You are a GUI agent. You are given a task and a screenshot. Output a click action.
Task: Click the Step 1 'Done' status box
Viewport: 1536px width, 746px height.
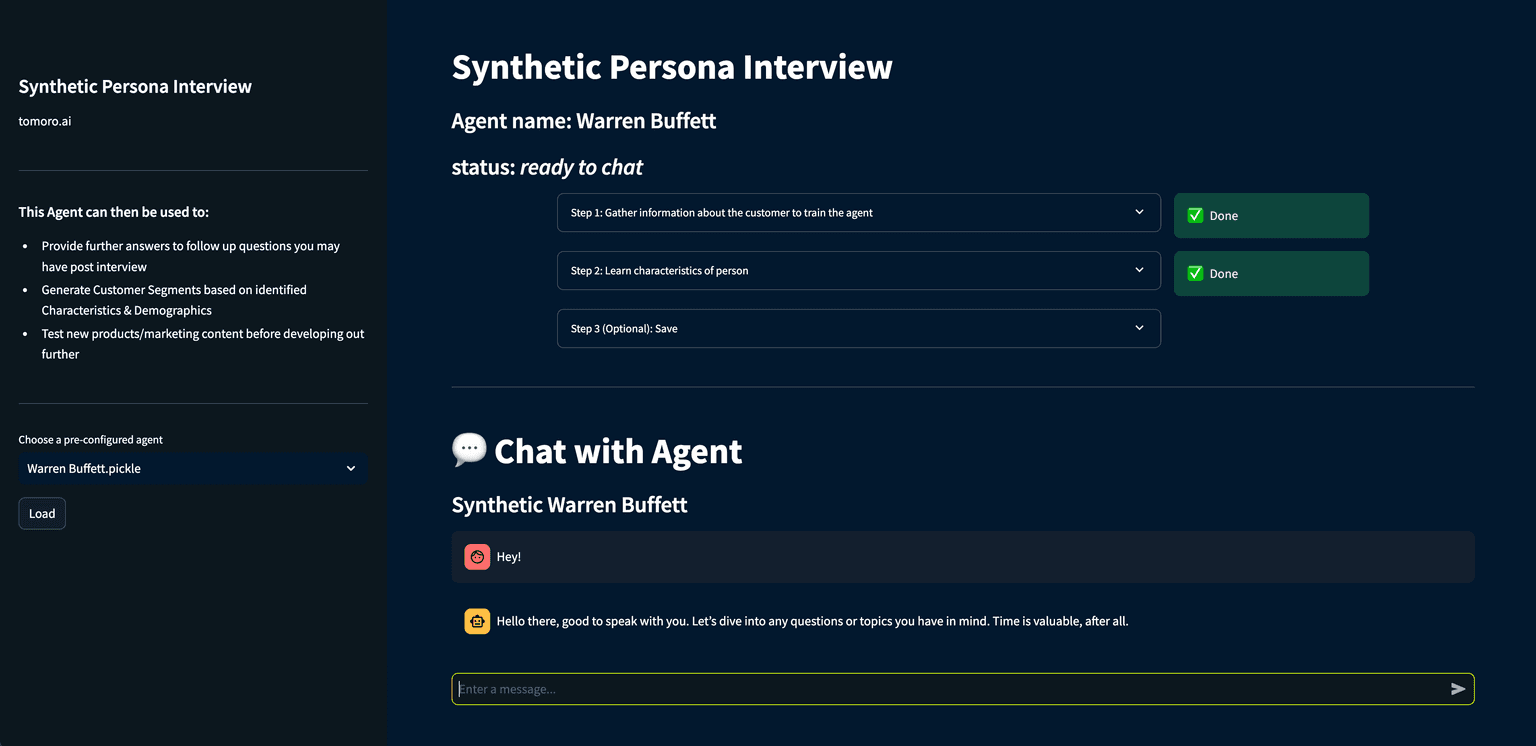point(1271,215)
